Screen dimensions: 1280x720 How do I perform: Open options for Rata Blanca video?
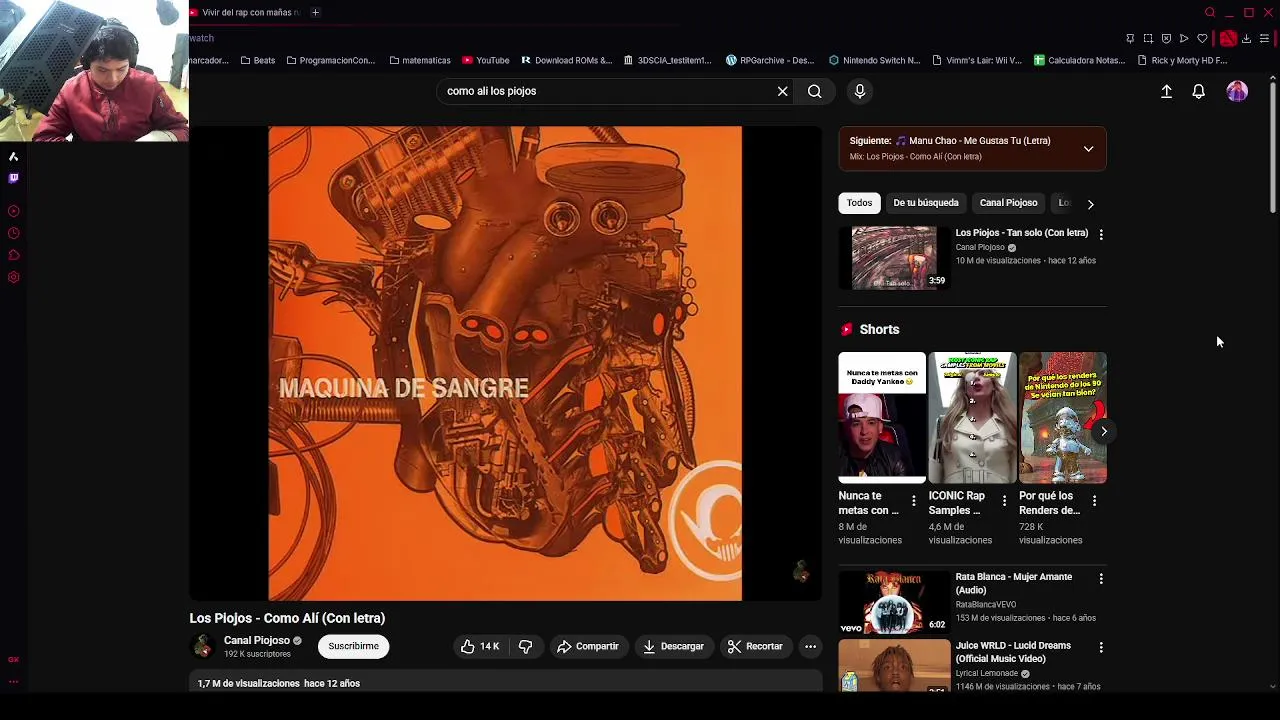(x=1101, y=578)
